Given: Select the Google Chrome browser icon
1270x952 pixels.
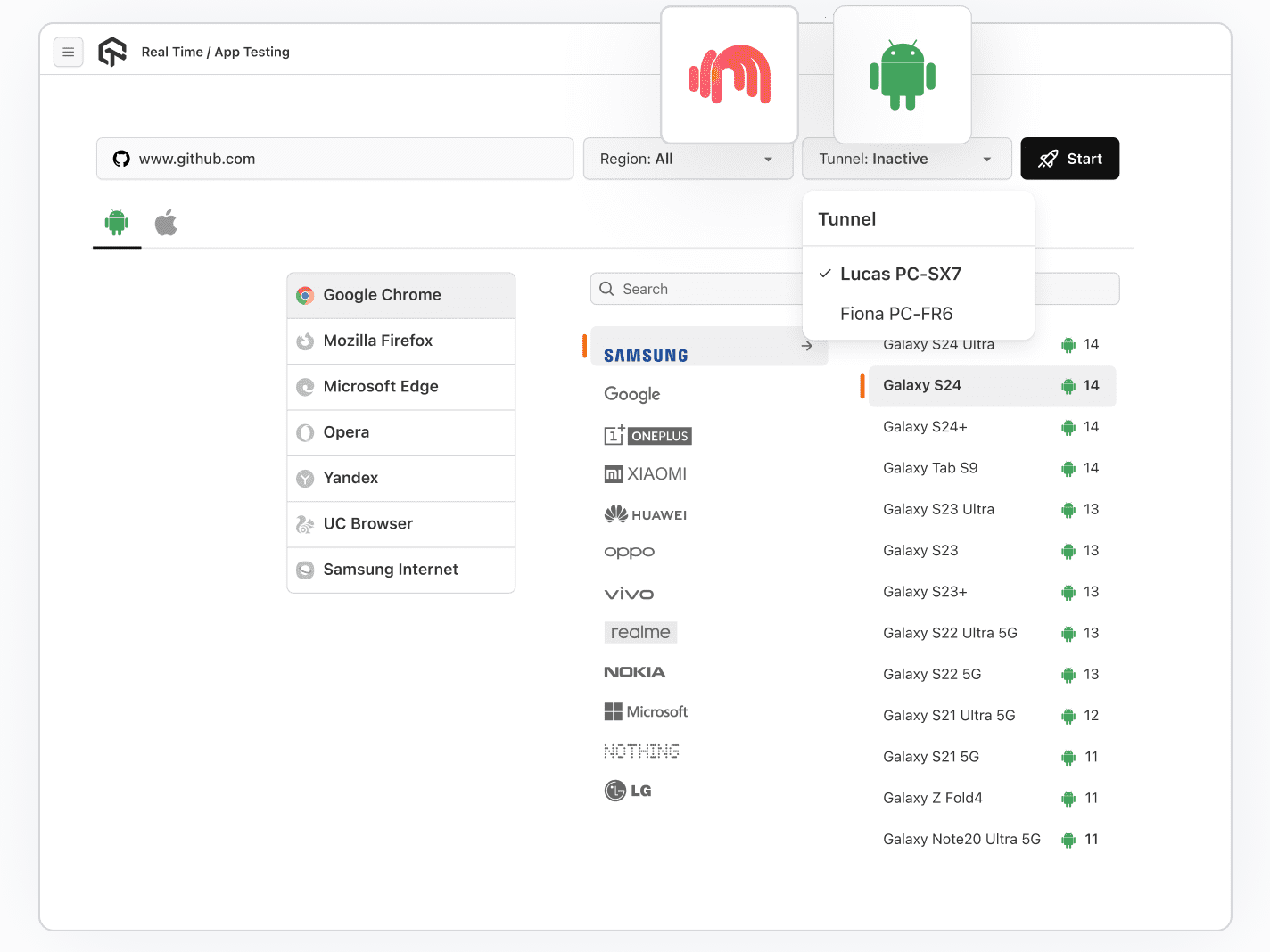Looking at the screenshot, I should coord(305,294).
